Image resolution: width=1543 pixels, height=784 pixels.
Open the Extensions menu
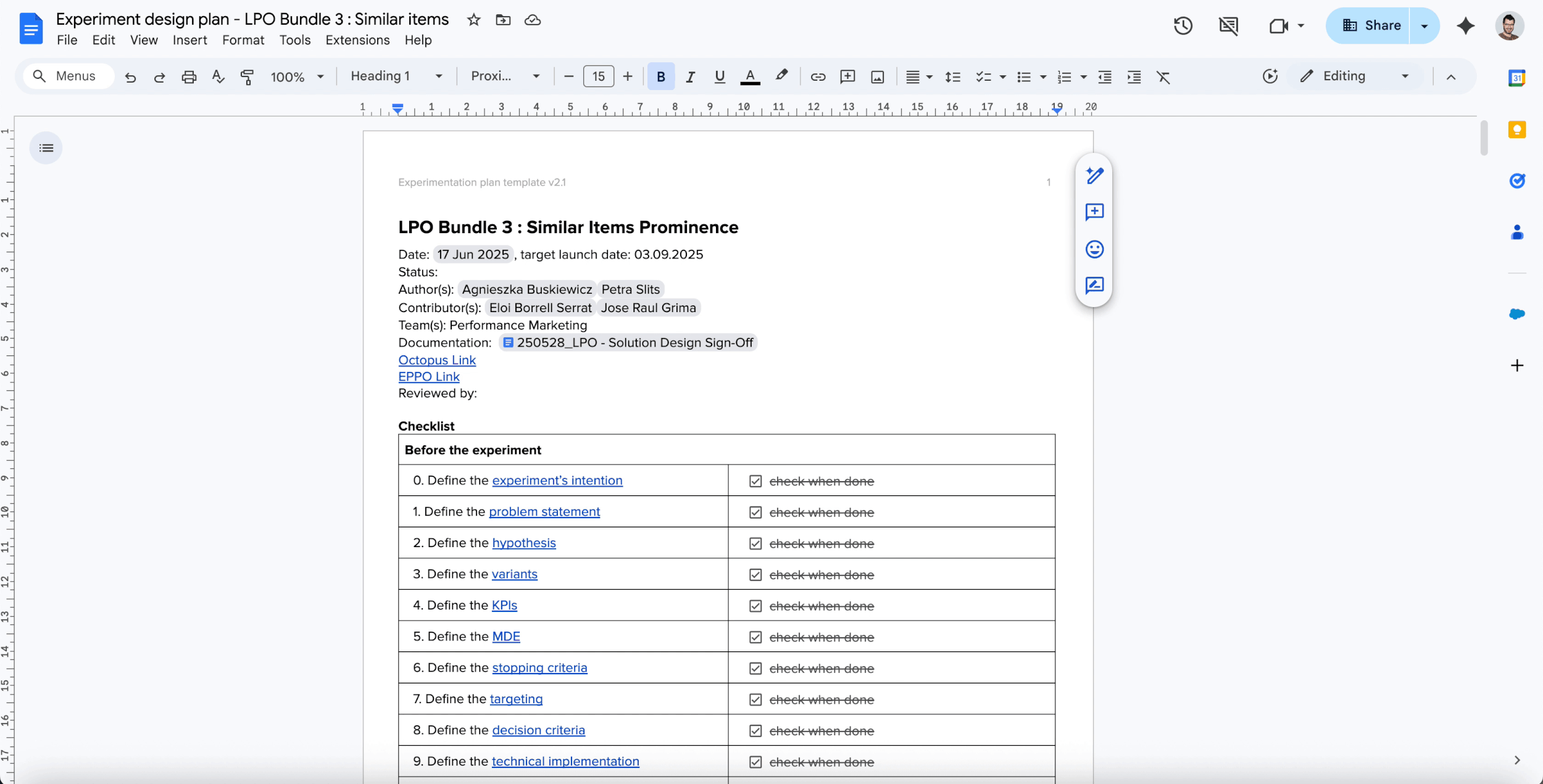357,40
